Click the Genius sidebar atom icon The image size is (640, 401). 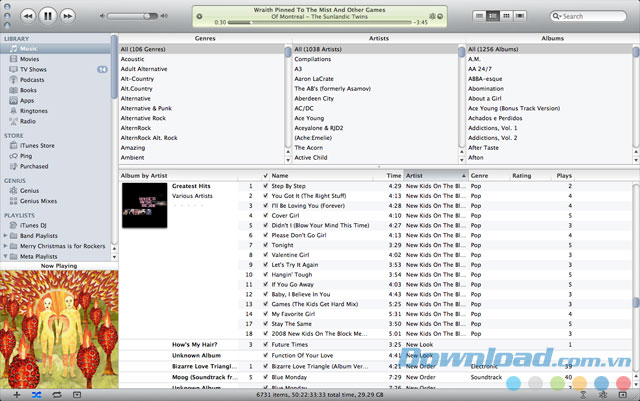coord(602,395)
